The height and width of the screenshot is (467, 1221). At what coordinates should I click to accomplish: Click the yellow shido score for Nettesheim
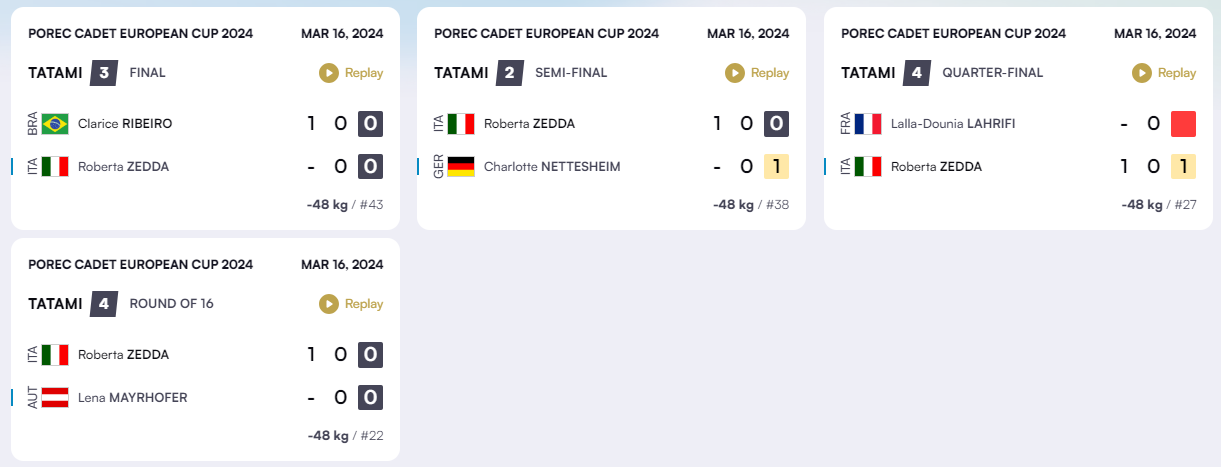click(776, 166)
